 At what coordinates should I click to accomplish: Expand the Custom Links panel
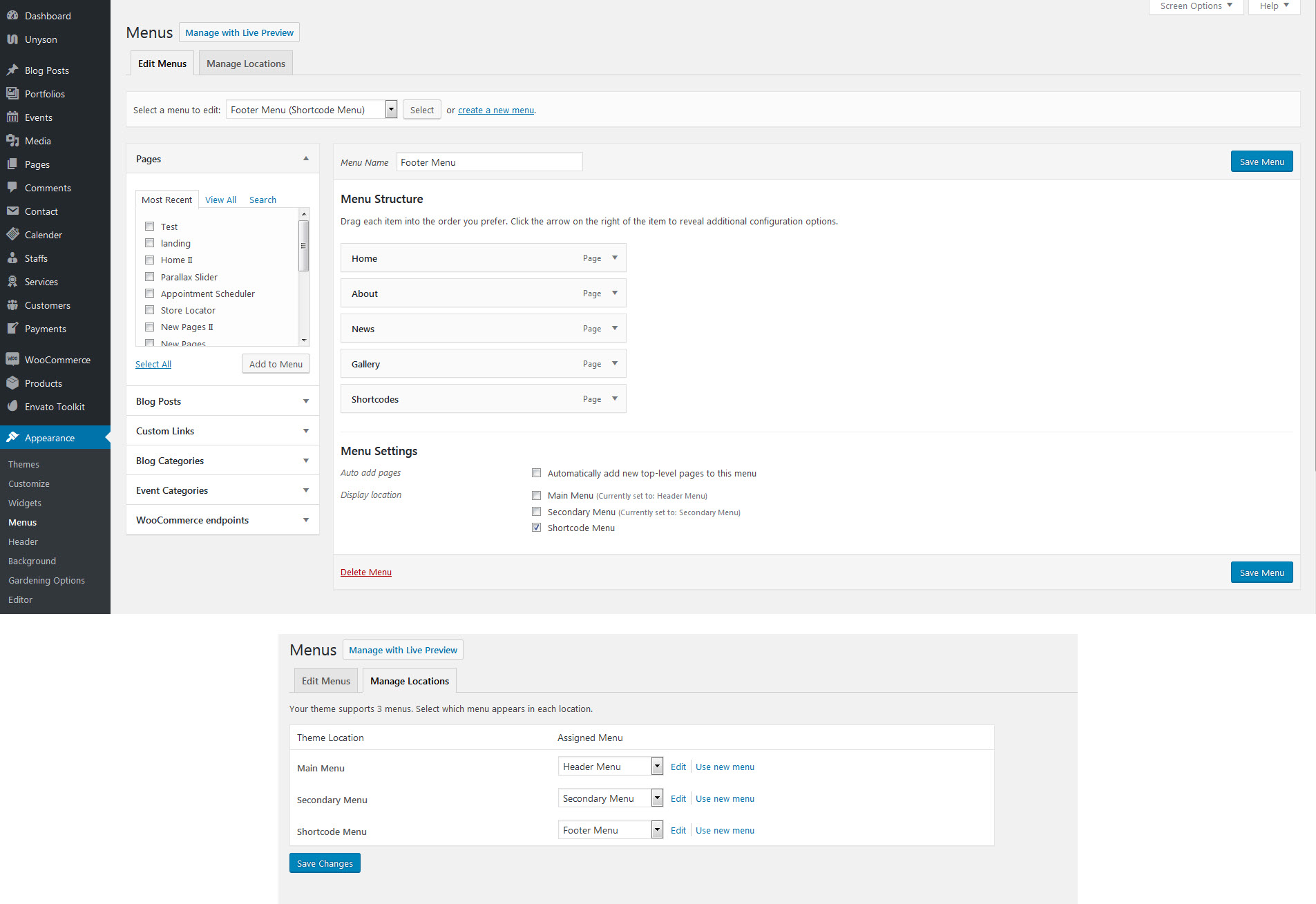305,431
